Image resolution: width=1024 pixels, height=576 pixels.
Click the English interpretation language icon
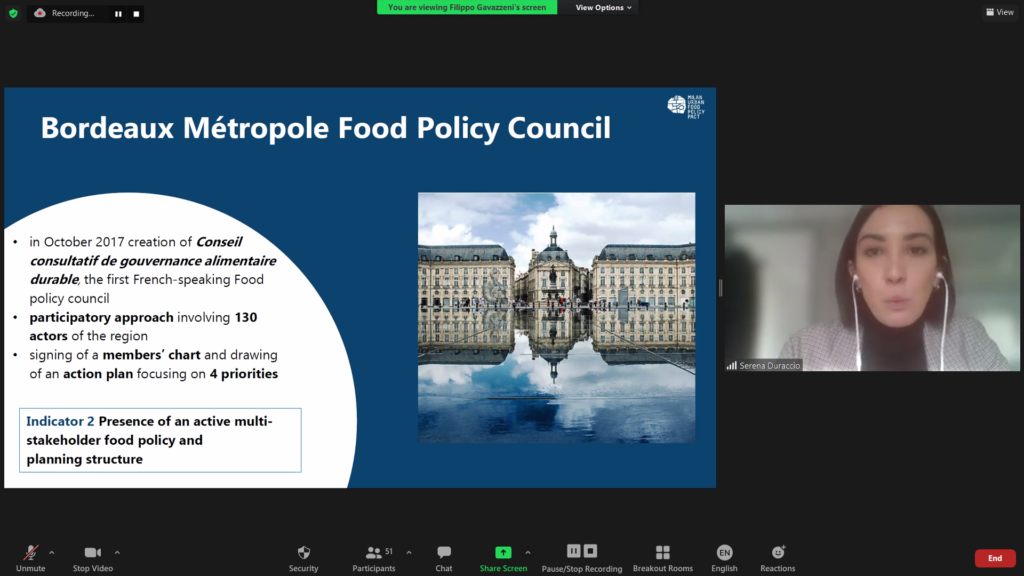(x=724, y=557)
